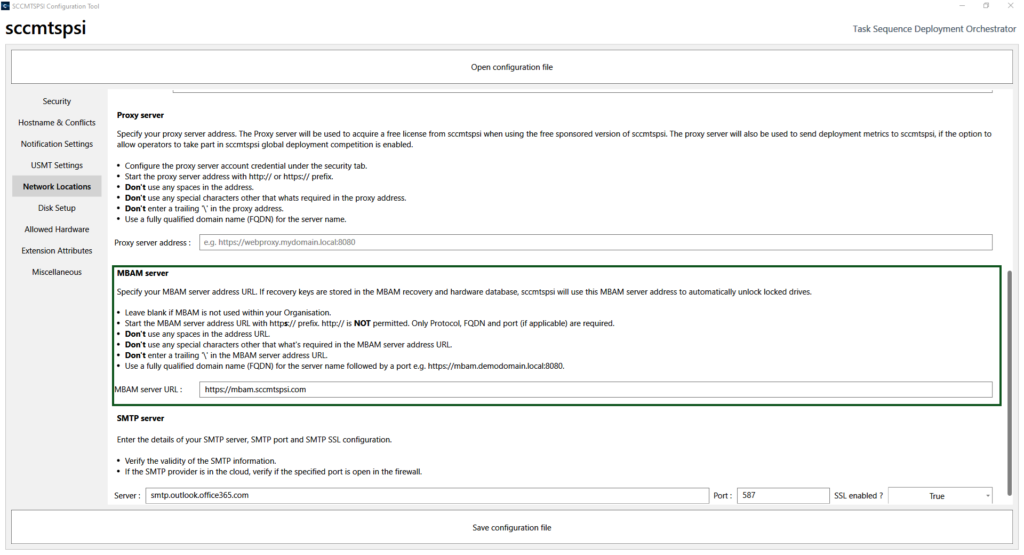Click the SCCMTSPSI app icon in title bar

tap(6, 6)
